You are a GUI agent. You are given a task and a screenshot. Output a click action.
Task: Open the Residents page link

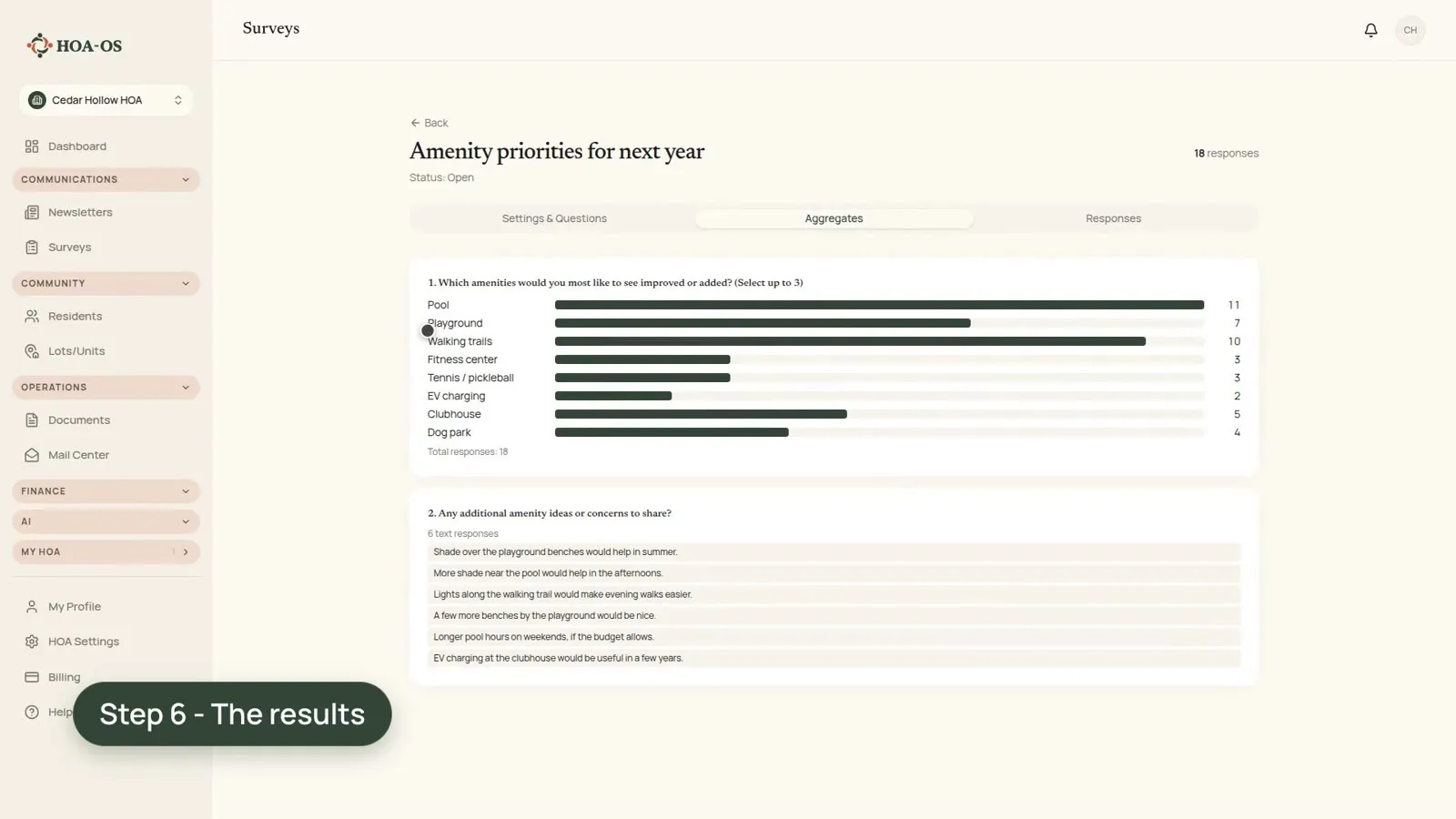point(75,317)
